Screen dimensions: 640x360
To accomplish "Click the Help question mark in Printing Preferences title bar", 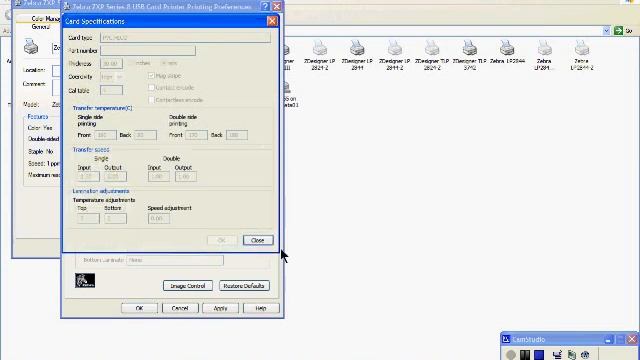I will click(x=265, y=6).
